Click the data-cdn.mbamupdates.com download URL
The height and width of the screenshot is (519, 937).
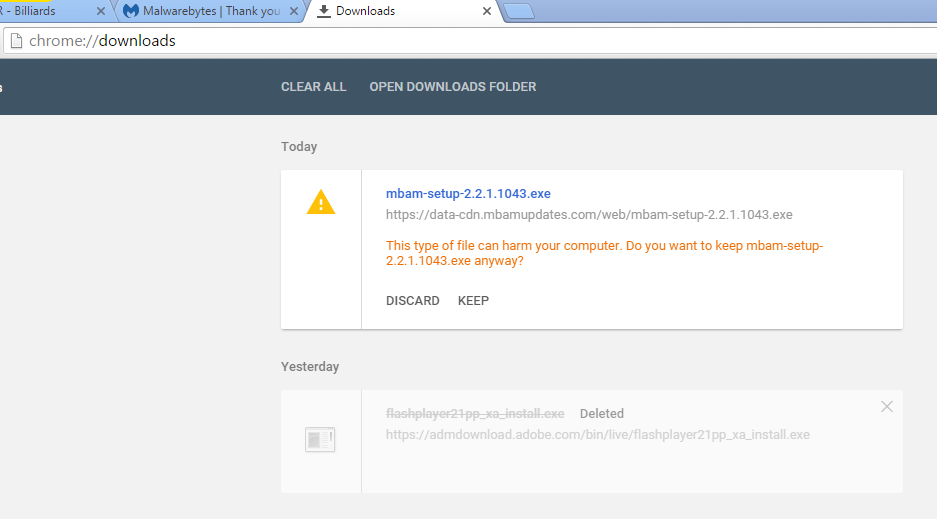pos(589,214)
